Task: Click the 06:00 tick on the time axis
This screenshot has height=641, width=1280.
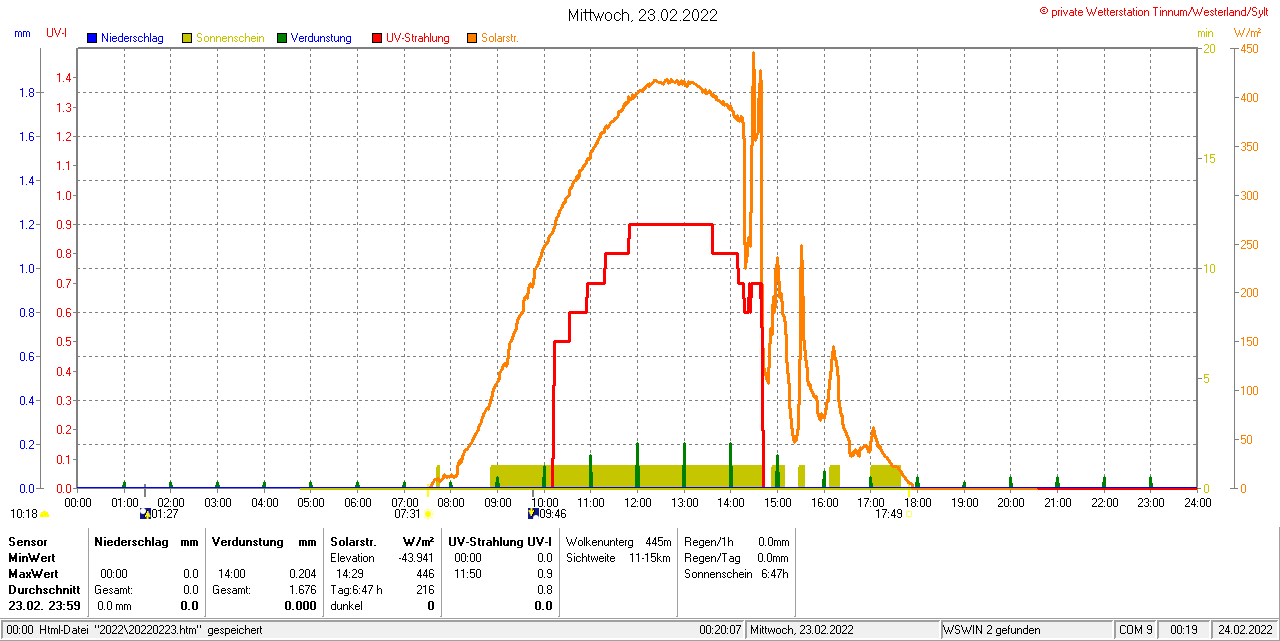Action: tap(357, 502)
